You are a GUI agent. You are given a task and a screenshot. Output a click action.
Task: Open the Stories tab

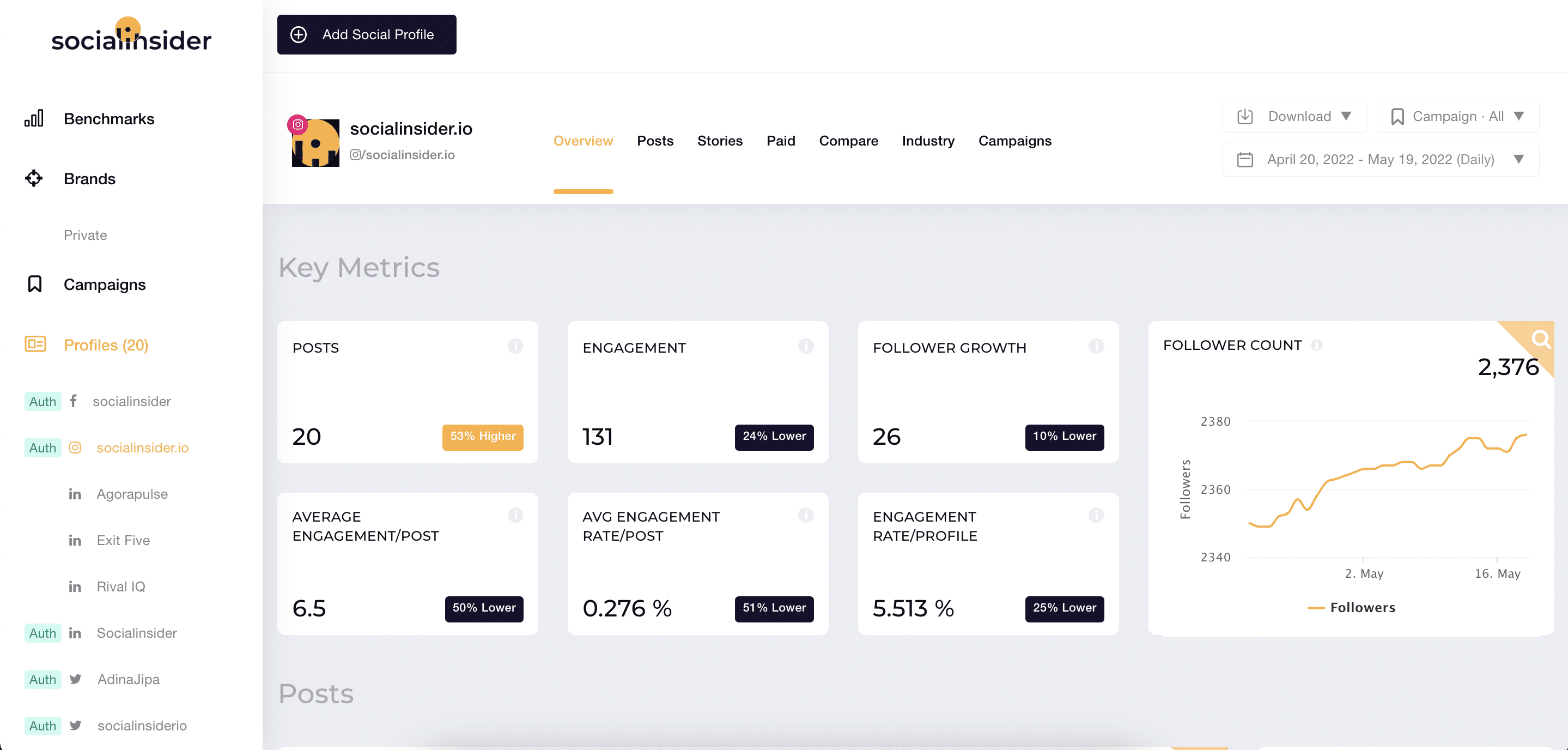tap(720, 141)
